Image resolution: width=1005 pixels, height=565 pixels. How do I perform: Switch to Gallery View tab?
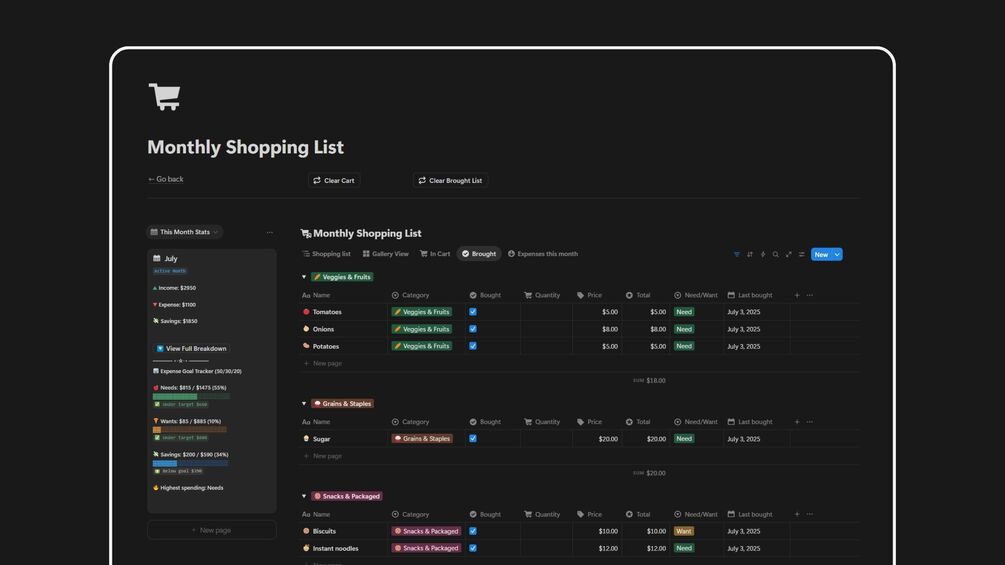pyautogui.click(x=386, y=254)
